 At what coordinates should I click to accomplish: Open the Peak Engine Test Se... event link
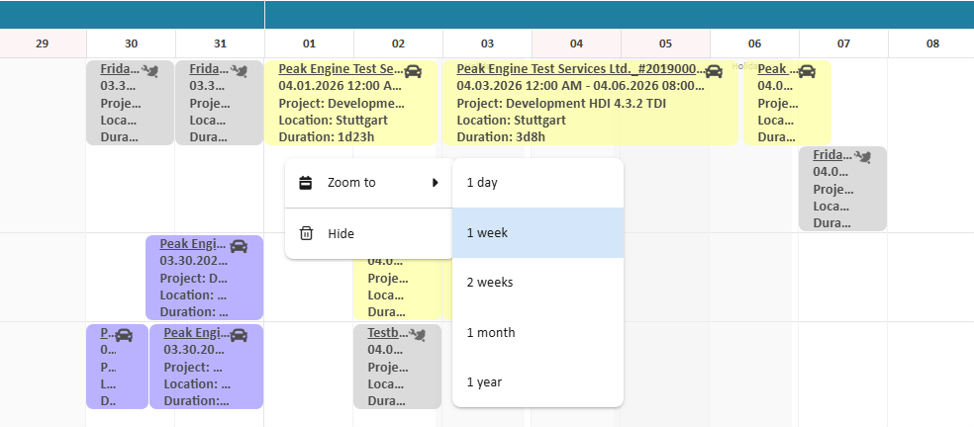click(341, 68)
